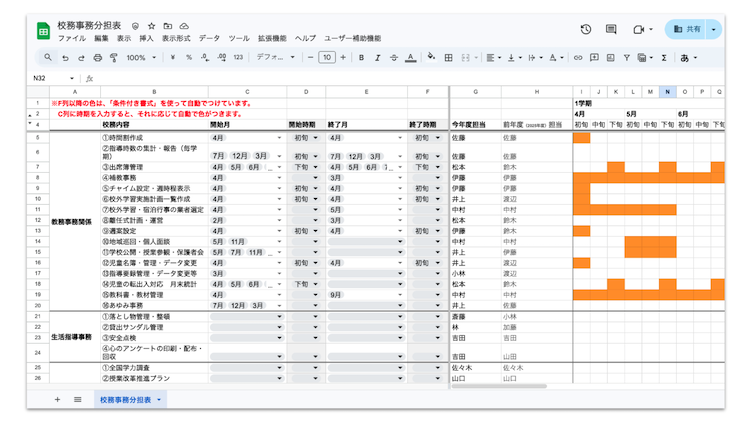Click the borders grid icon

(x=449, y=58)
